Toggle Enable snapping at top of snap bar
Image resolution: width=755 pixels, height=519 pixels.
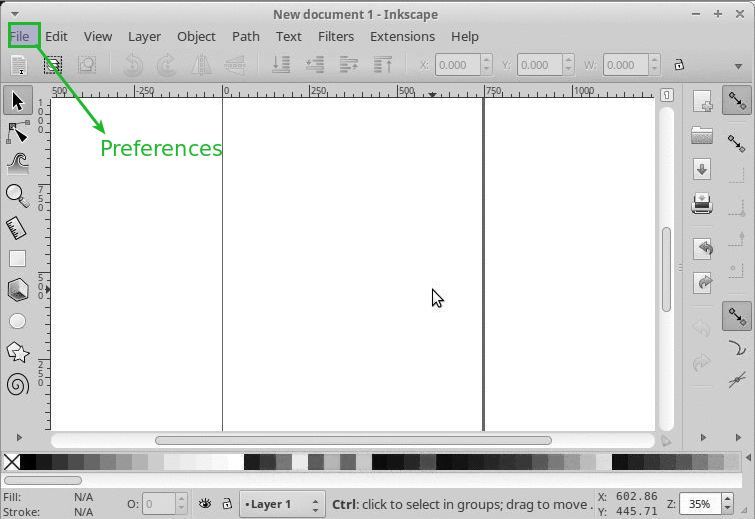(737, 101)
